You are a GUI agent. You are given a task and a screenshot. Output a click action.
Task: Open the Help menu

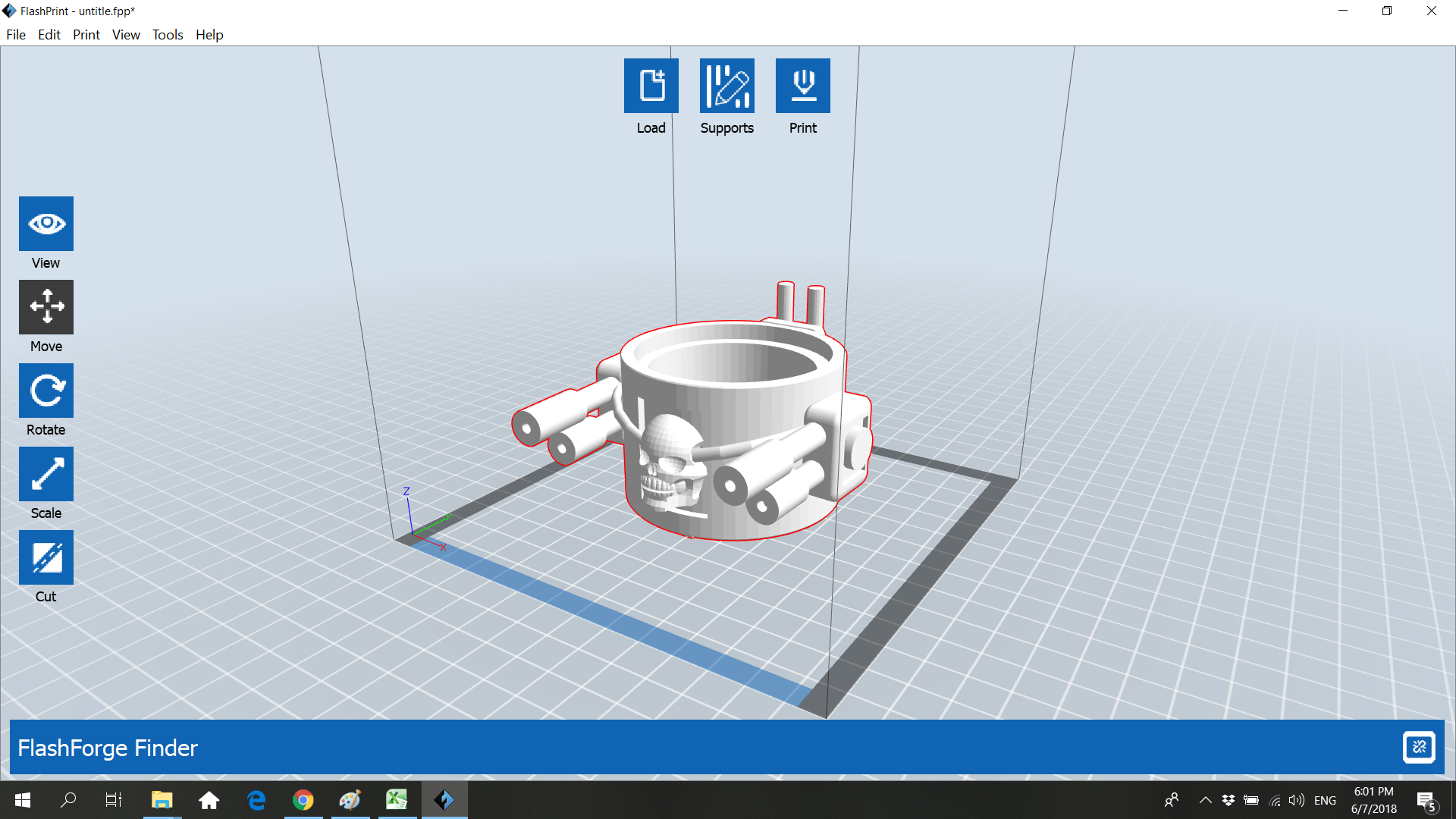(x=209, y=35)
